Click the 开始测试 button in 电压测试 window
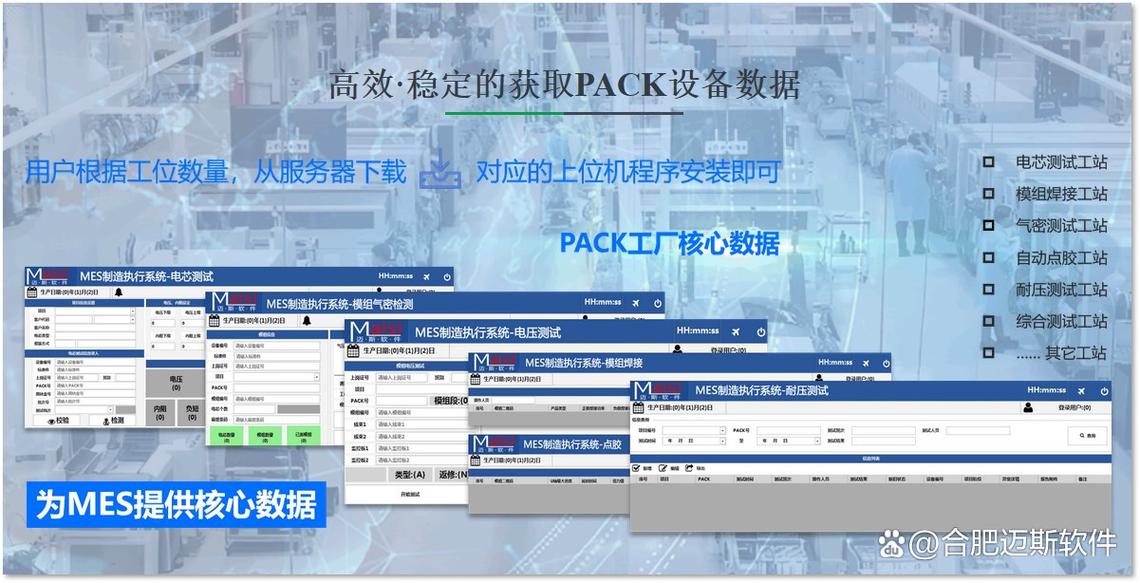 click(x=412, y=494)
